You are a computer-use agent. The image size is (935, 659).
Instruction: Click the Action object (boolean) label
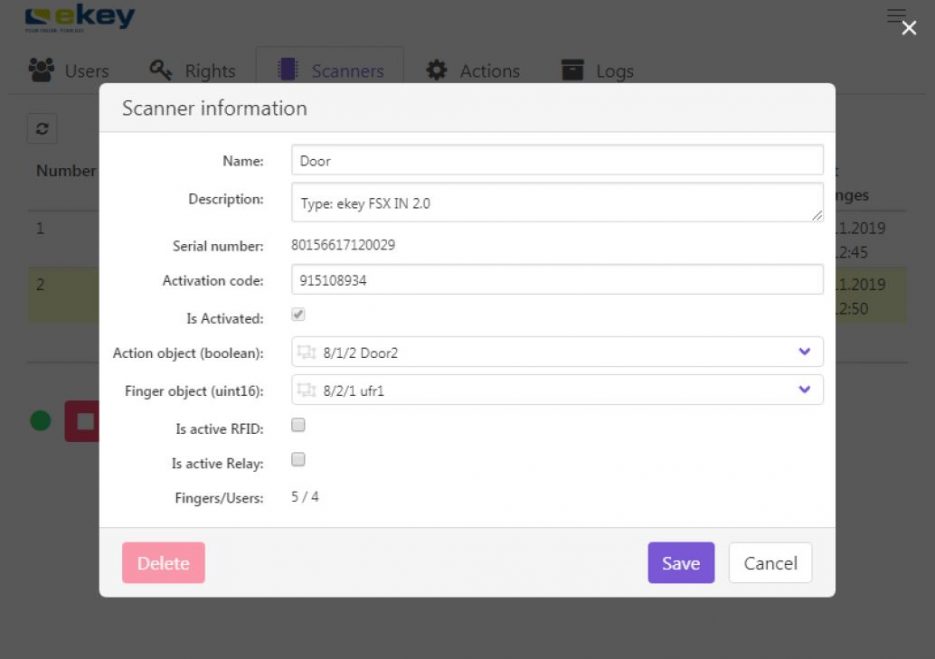coord(188,353)
